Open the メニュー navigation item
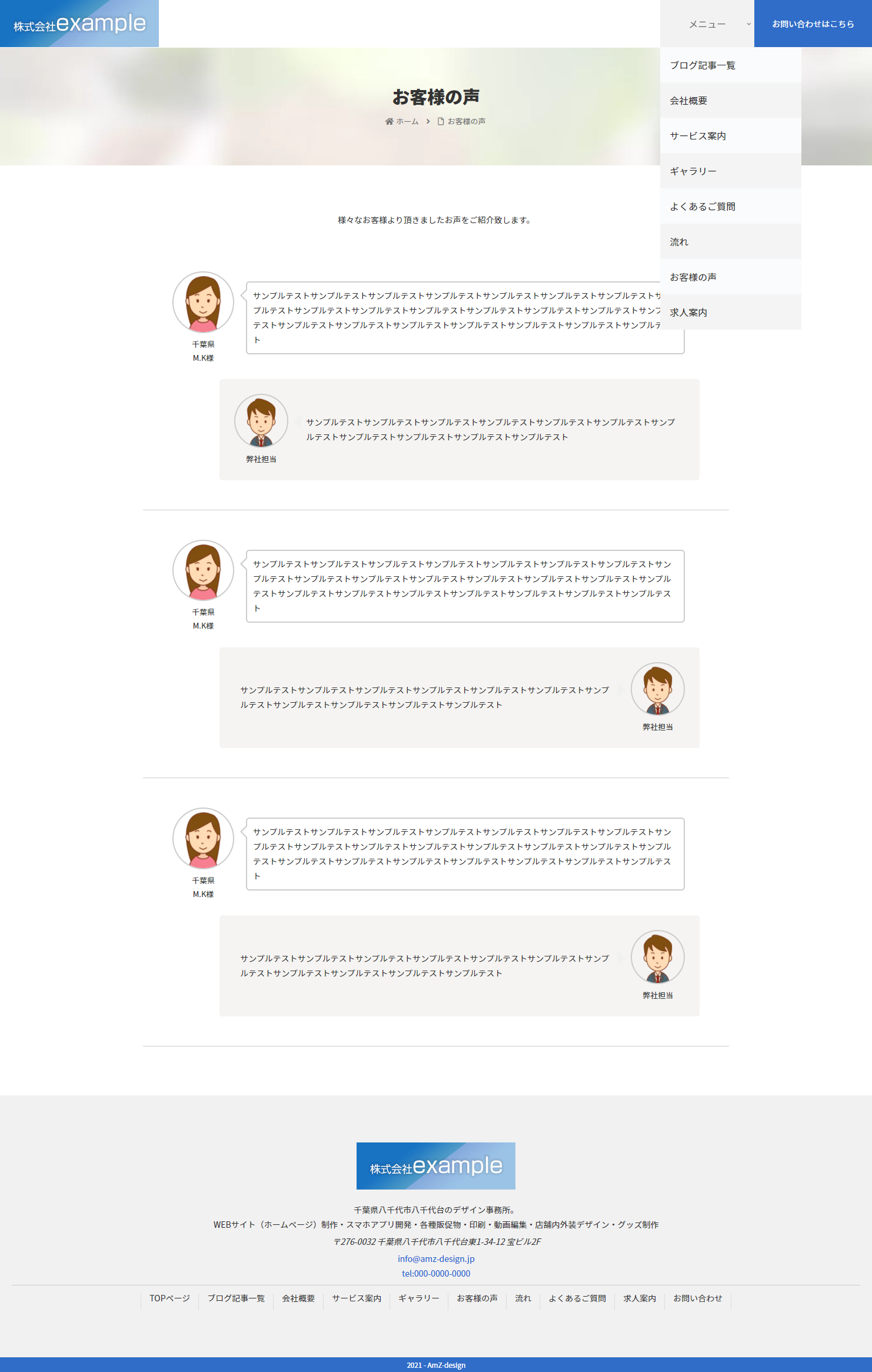872x1372 pixels. (707, 24)
